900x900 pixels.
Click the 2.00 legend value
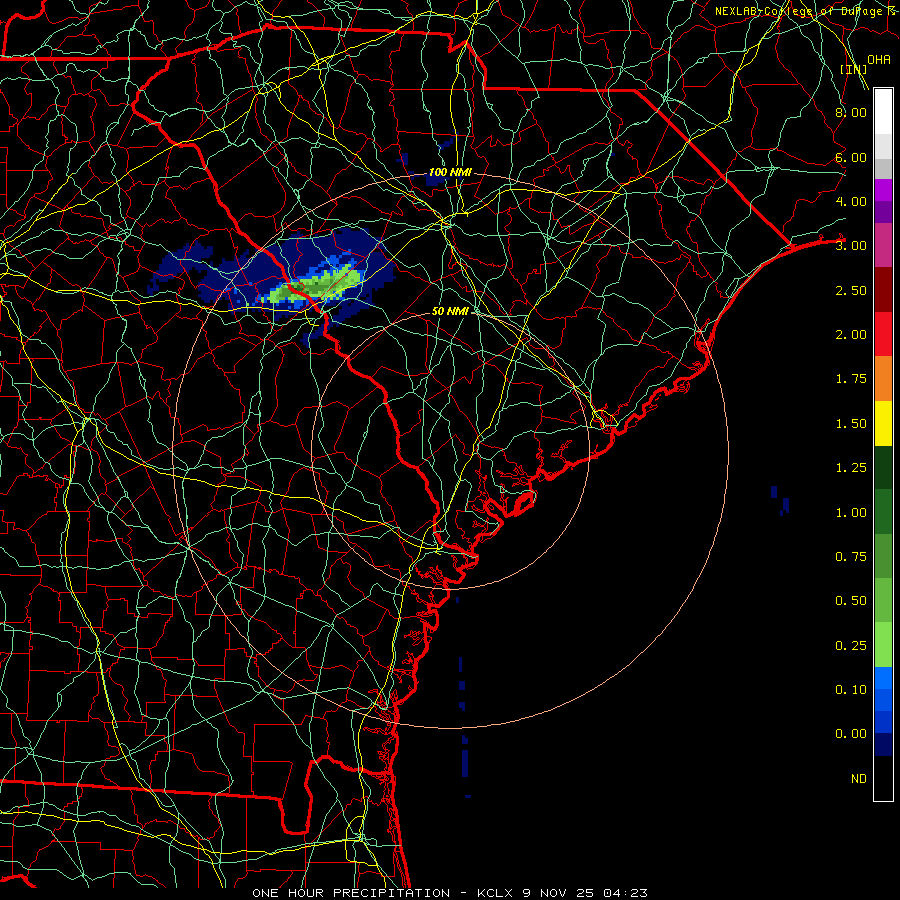pyautogui.click(x=851, y=335)
